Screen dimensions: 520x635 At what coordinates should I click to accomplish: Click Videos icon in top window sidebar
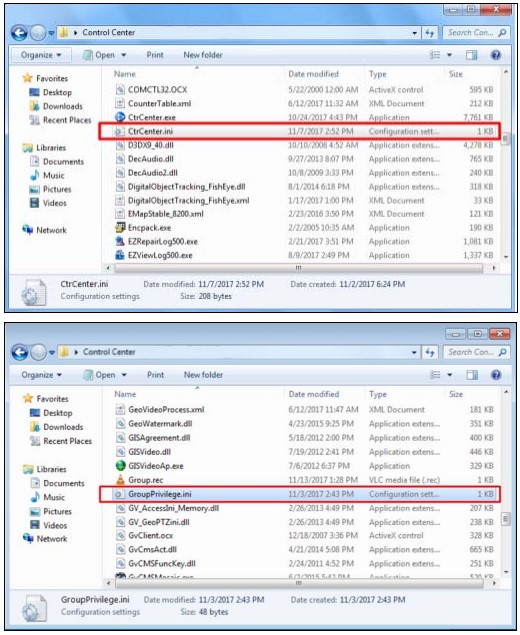coord(34,203)
